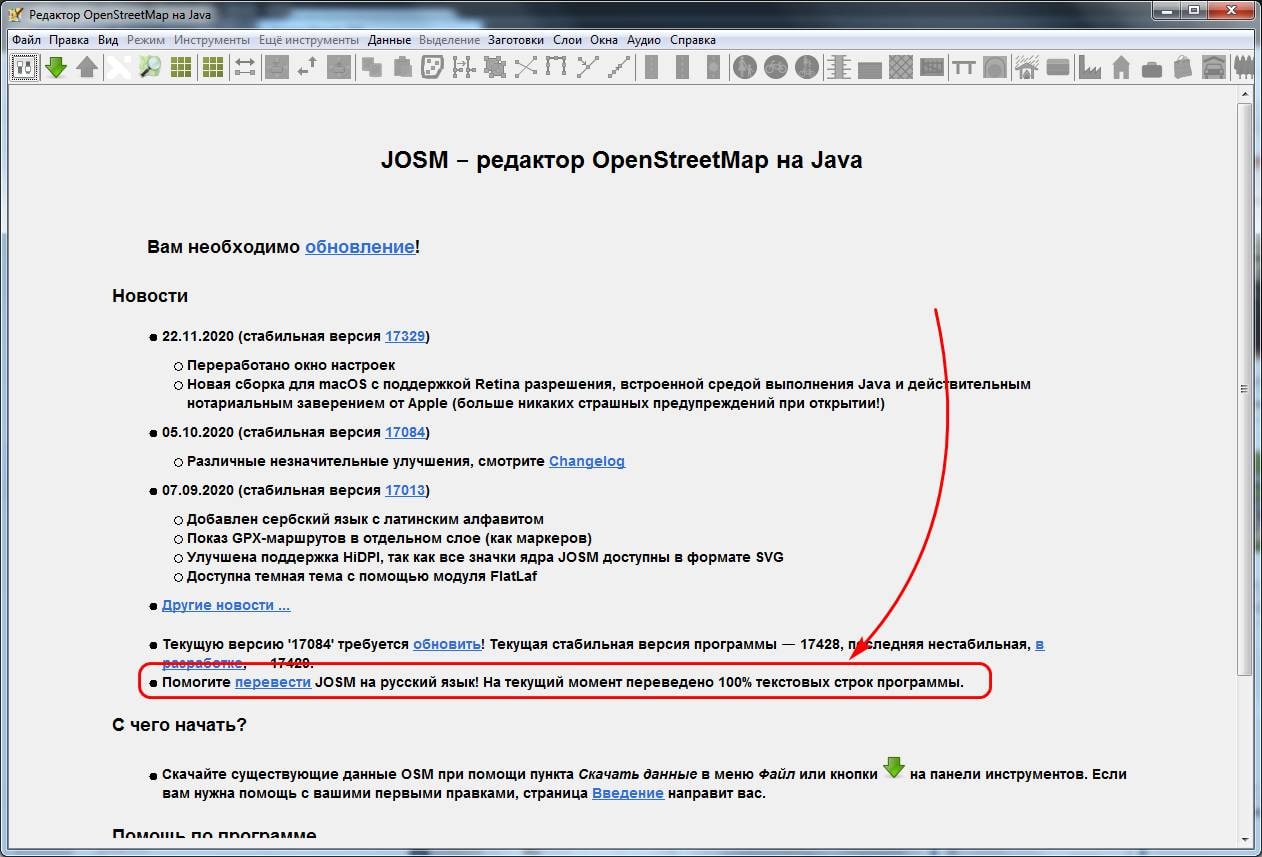Click the date 22.11.2020 news entry
The height and width of the screenshot is (857, 1262).
click(296, 336)
